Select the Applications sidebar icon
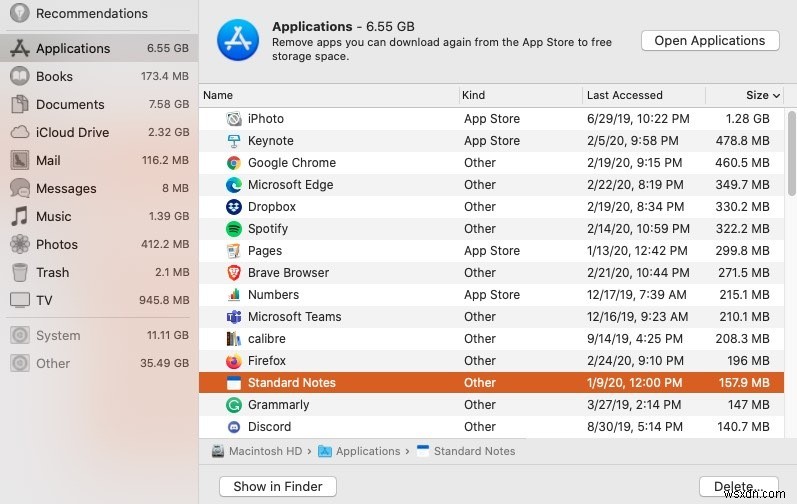 point(19,48)
